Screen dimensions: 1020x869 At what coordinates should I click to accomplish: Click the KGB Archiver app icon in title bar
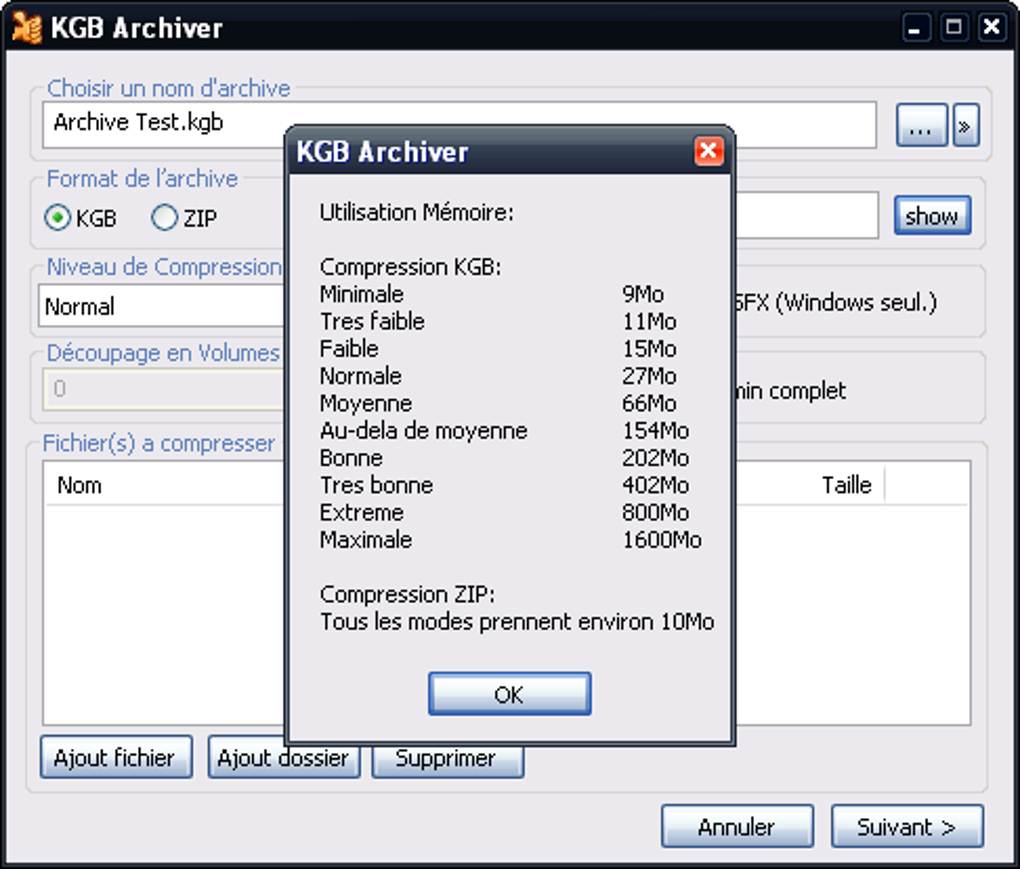click(x=27, y=28)
